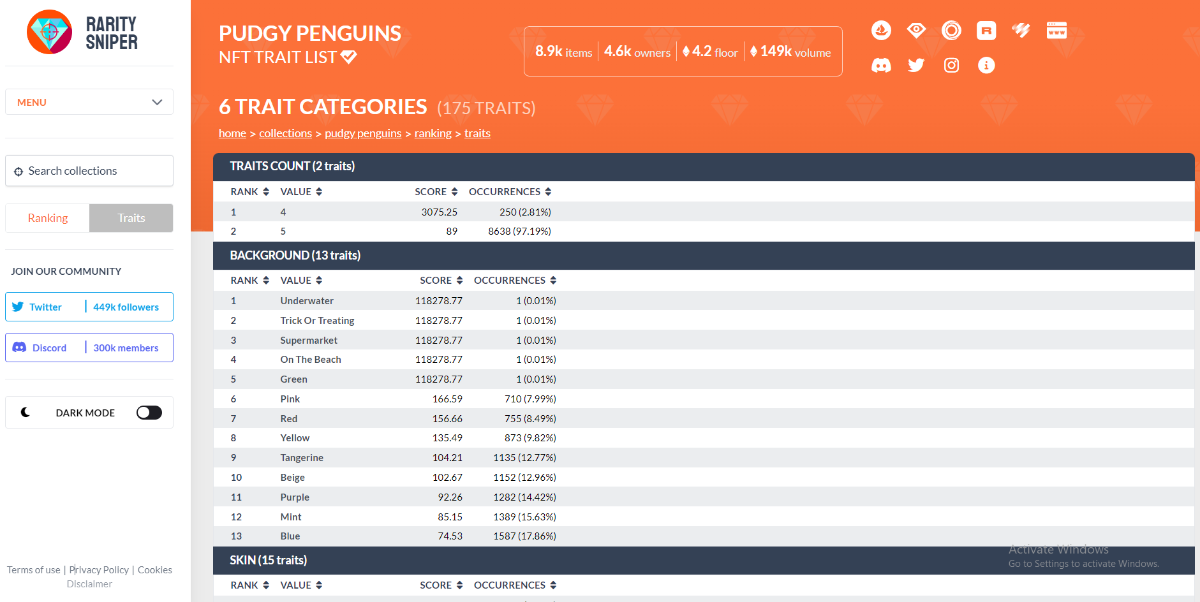Click occurrences '1587 (17.86%)' for Blue
Screen dimensions: 1200x602
pyautogui.click(x=524, y=536)
